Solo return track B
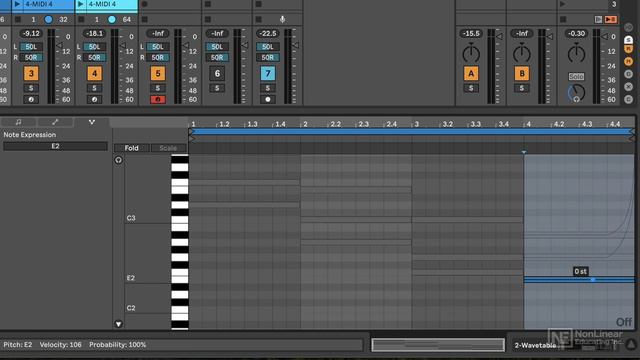 click(522, 88)
